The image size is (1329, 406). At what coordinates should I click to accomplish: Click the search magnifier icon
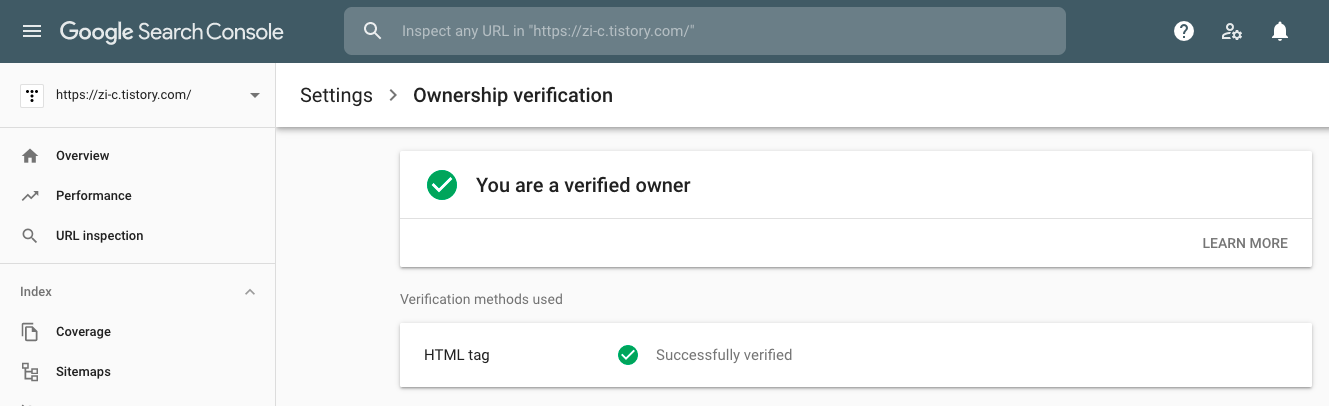tap(373, 31)
